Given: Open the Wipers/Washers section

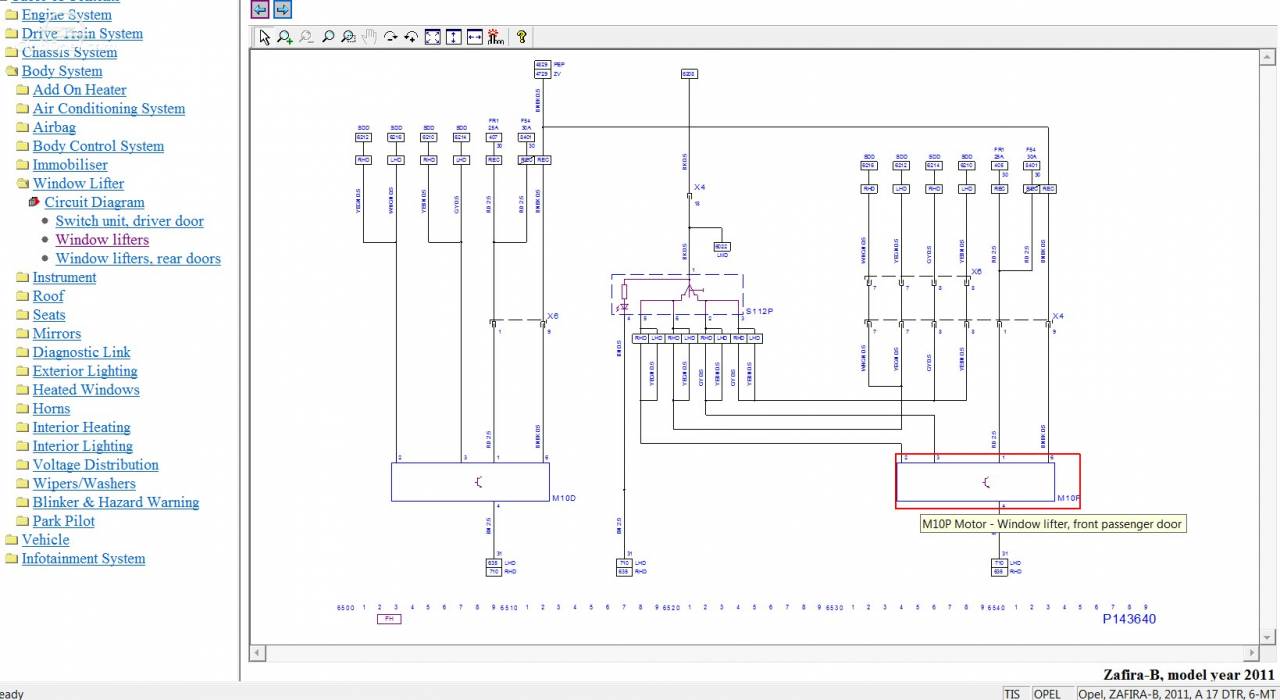Looking at the screenshot, I should 84,484.
